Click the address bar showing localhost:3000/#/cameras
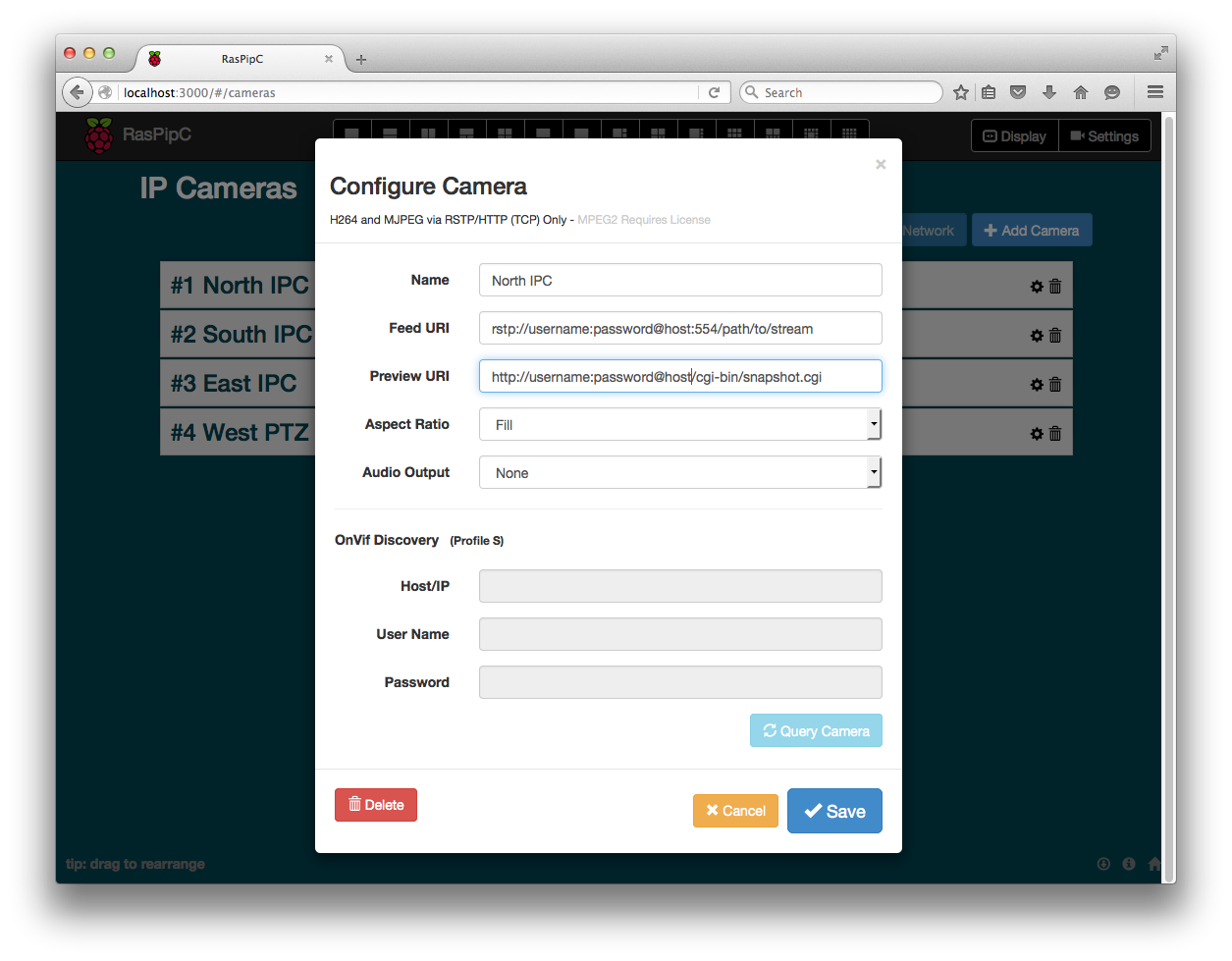 pyautogui.click(x=409, y=92)
